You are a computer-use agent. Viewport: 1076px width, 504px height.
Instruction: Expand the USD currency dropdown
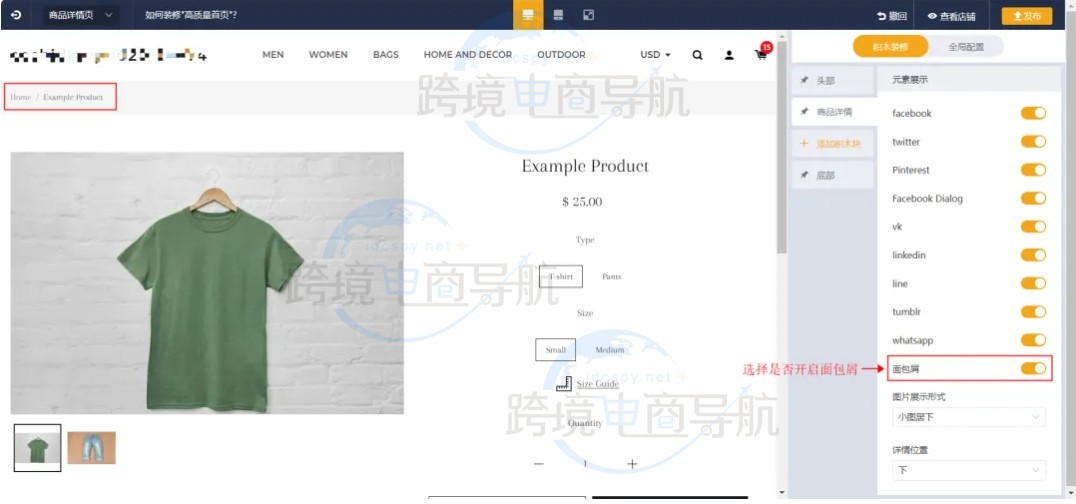(x=655, y=55)
